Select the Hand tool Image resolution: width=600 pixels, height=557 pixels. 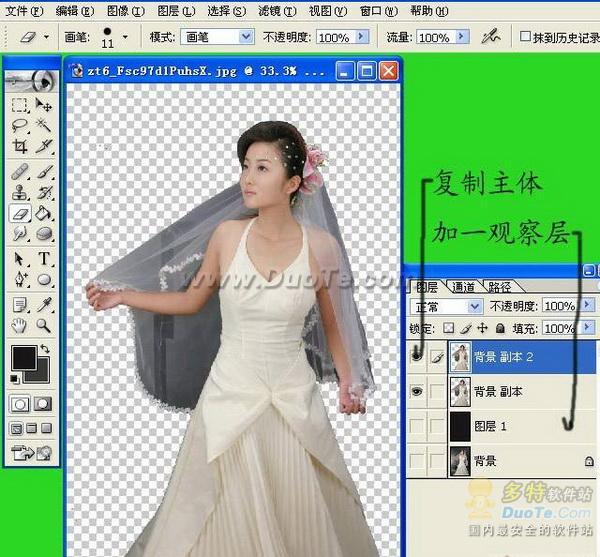coord(19,326)
